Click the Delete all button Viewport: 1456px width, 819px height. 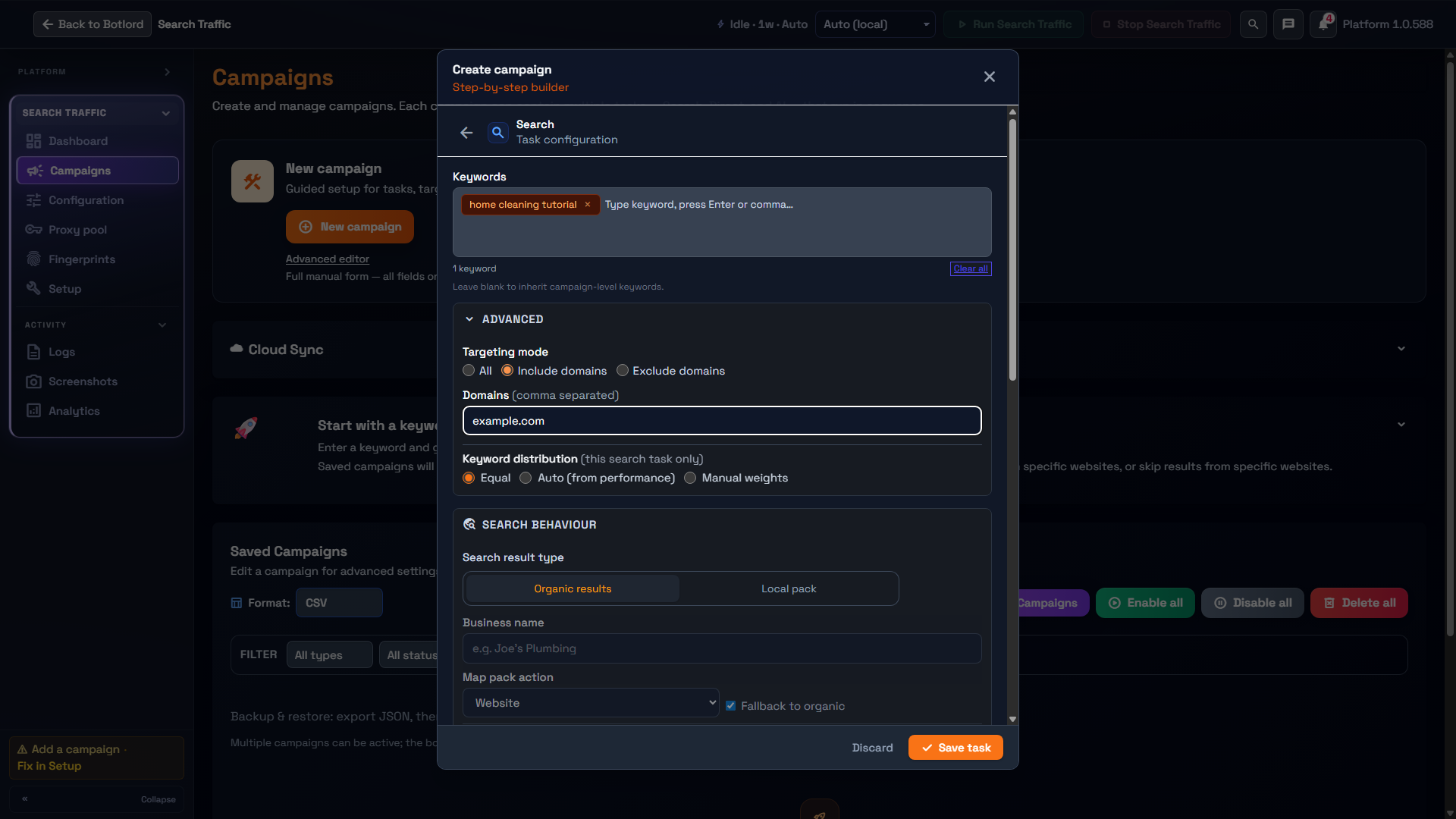click(1359, 603)
